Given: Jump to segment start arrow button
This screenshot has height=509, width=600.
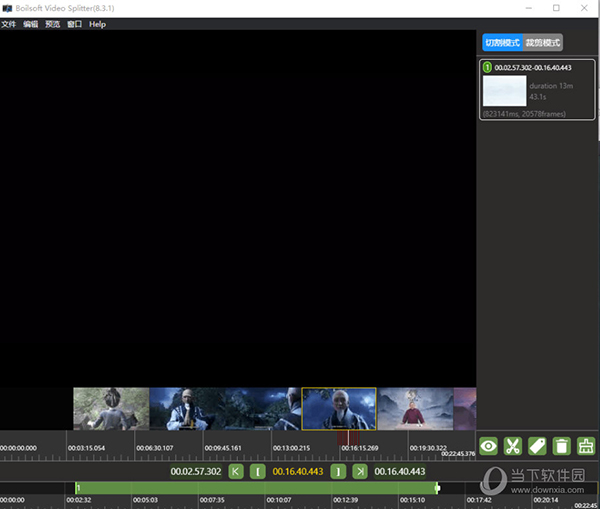Looking at the screenshot, I should (236, 471).
